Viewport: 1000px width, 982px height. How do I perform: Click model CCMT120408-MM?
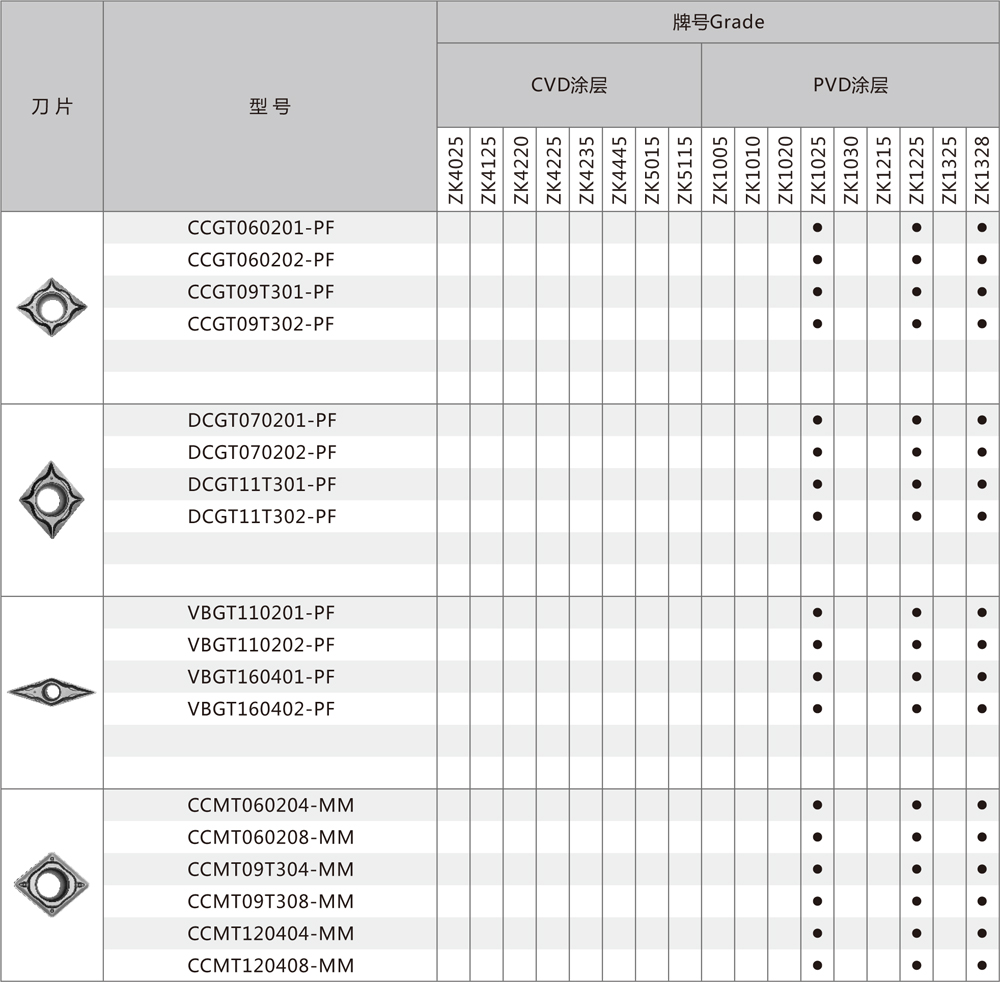click(x=270, y=965)
